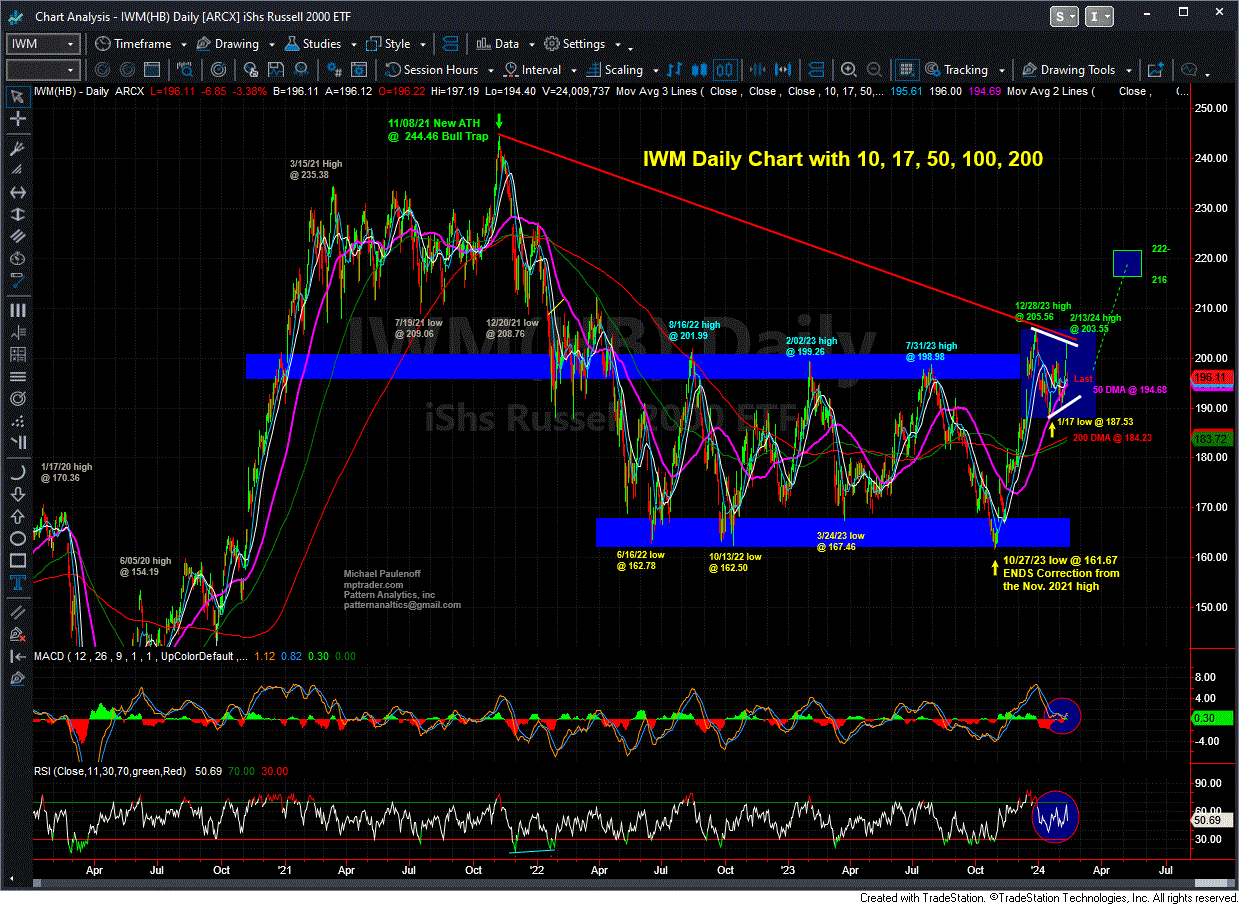This screenshot has width=1239, height=904.
Task: Click the Scaling button
Action: pyautogui.click(x=614, y=70)
